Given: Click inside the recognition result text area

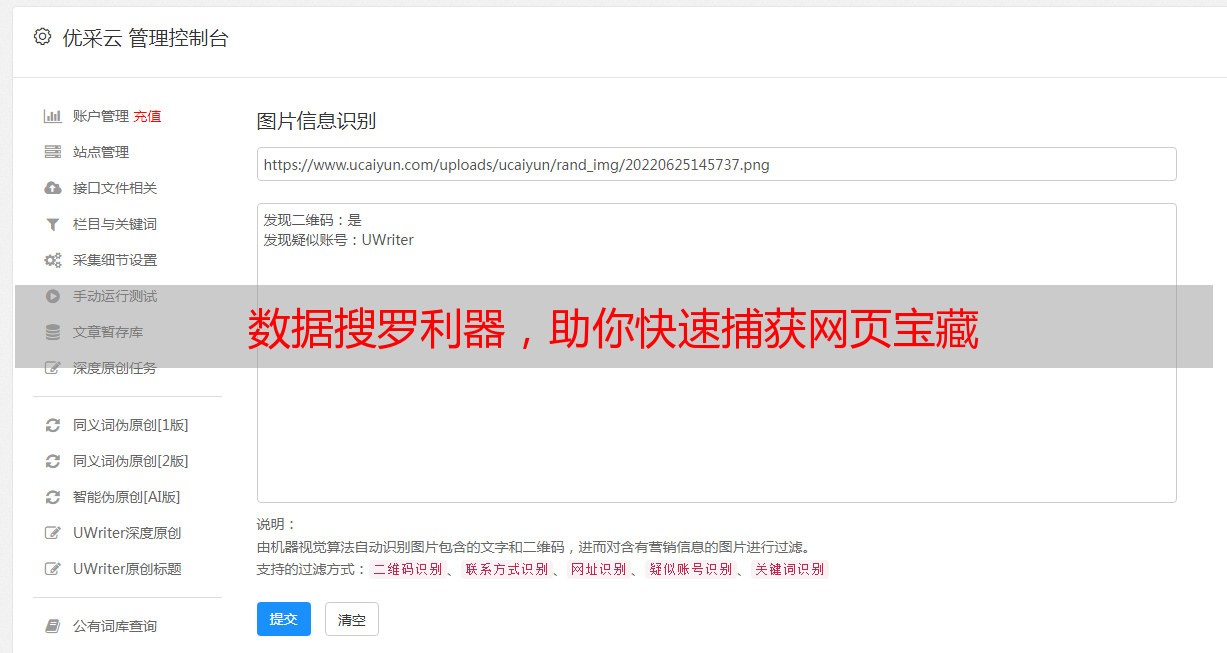Looking at the screenshot, I should pyautogui.click(x=716, y=353).
